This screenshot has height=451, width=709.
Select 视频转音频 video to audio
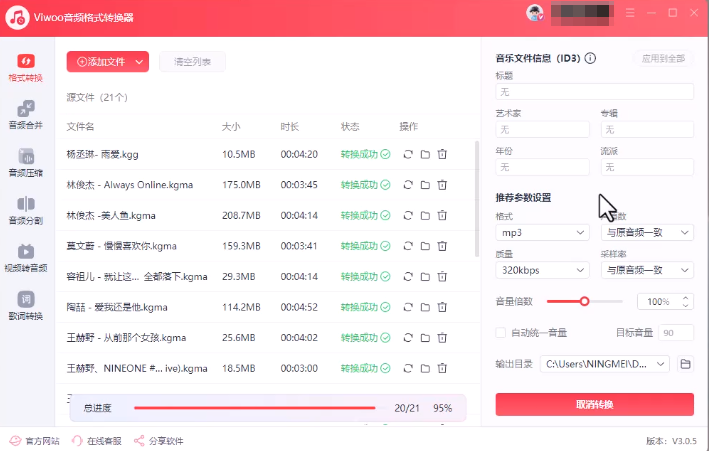point(26,258)
